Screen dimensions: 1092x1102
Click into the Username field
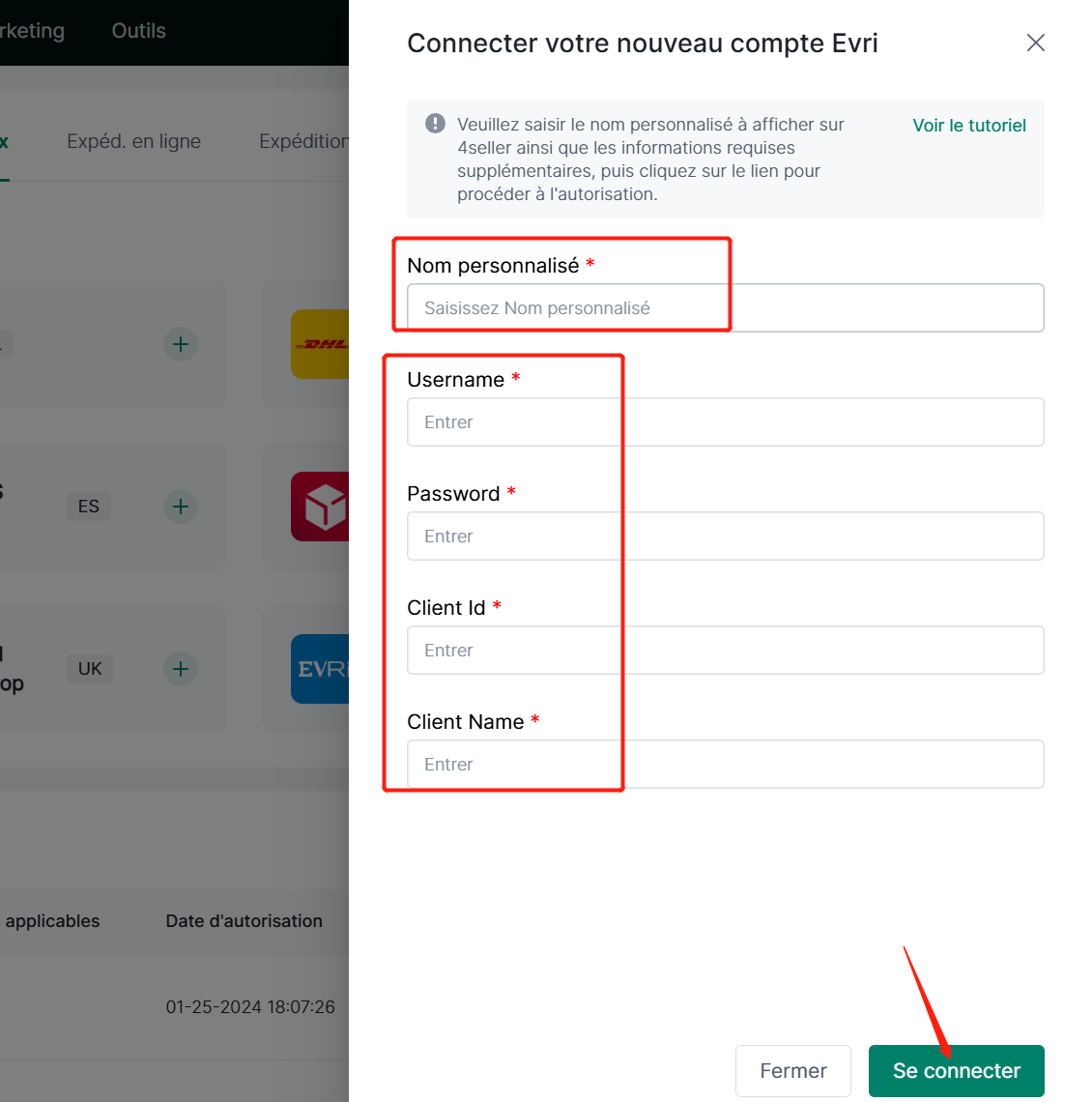click(x=725, y=422)
